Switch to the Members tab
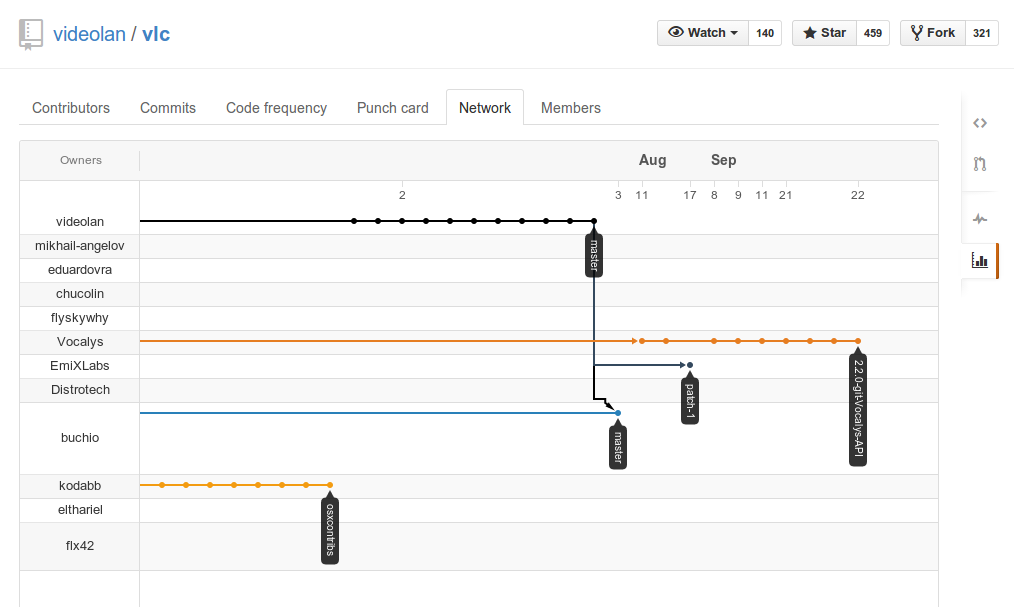 coord(571,108)
